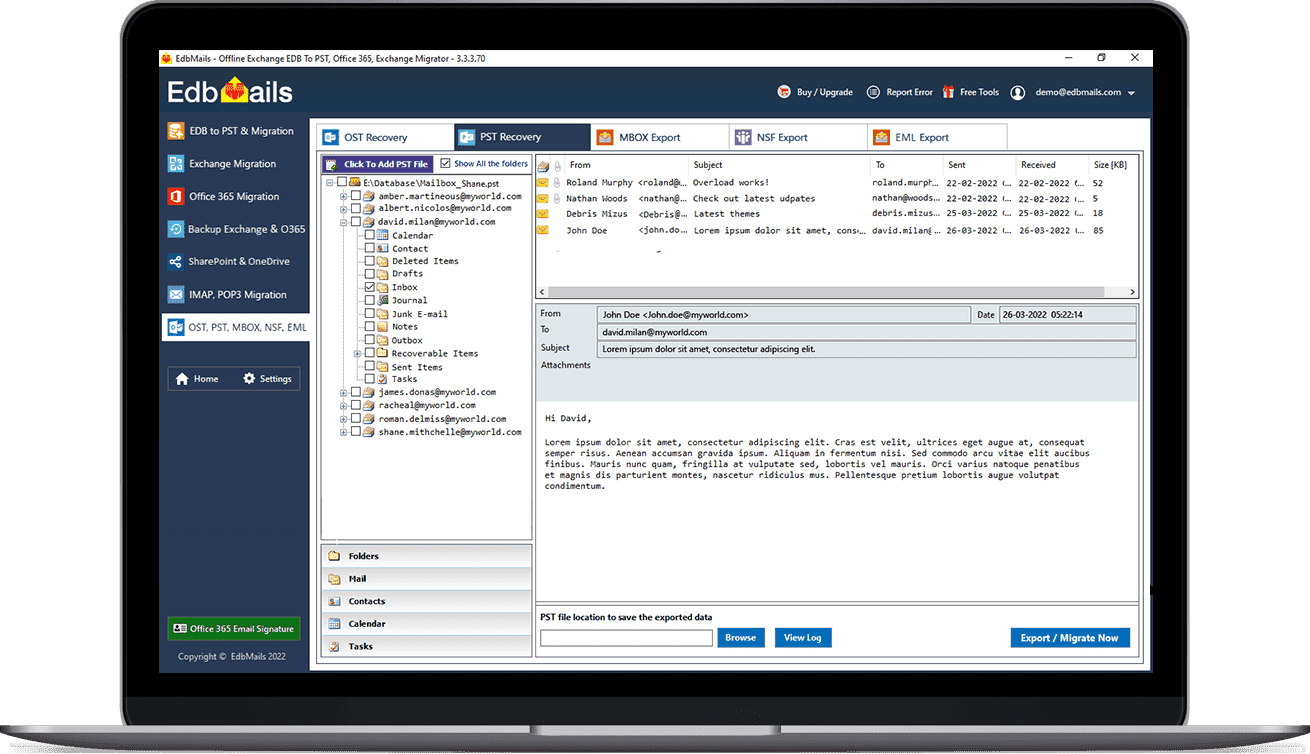Click the Exchange Migration sidebar icon
This screenshot has height=754, width=1310.
point(175,164)
